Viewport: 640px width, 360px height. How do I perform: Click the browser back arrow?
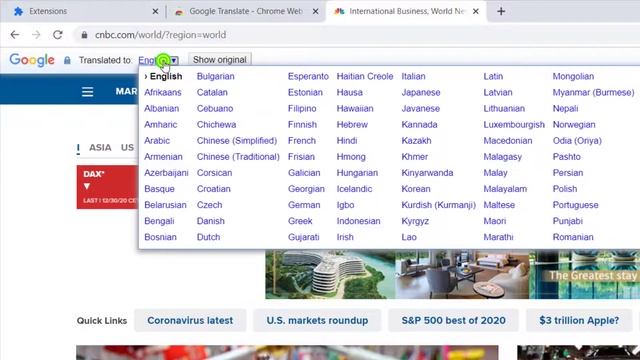click(15, 35)
